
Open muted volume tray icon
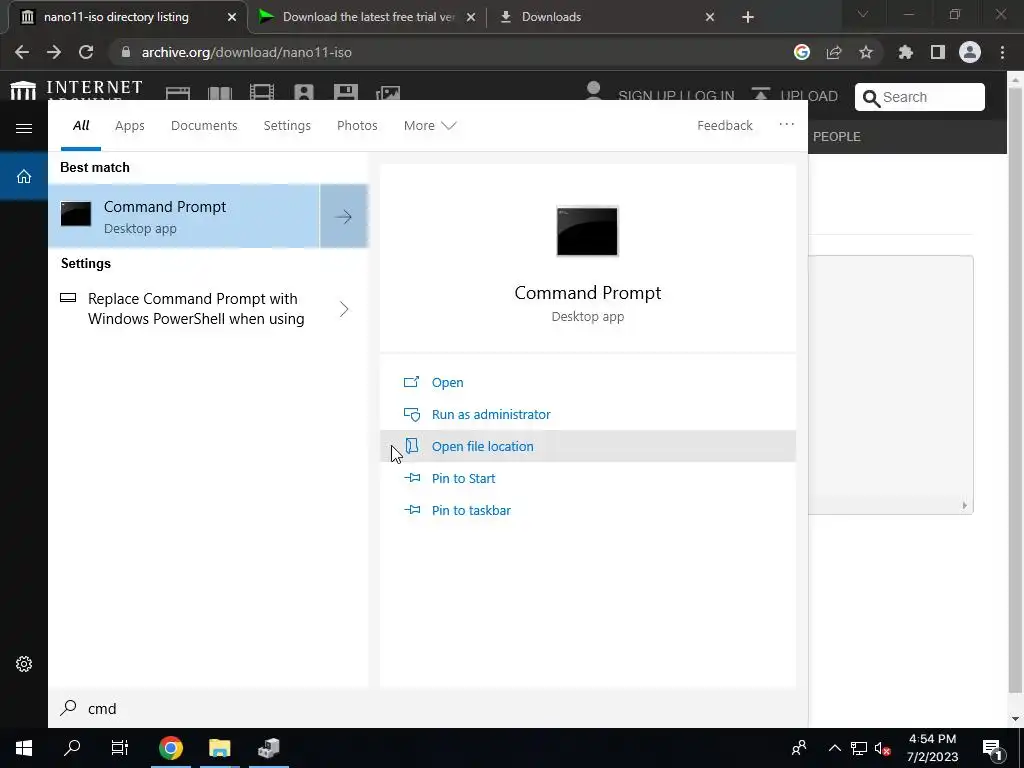click(x=883, y=748)
